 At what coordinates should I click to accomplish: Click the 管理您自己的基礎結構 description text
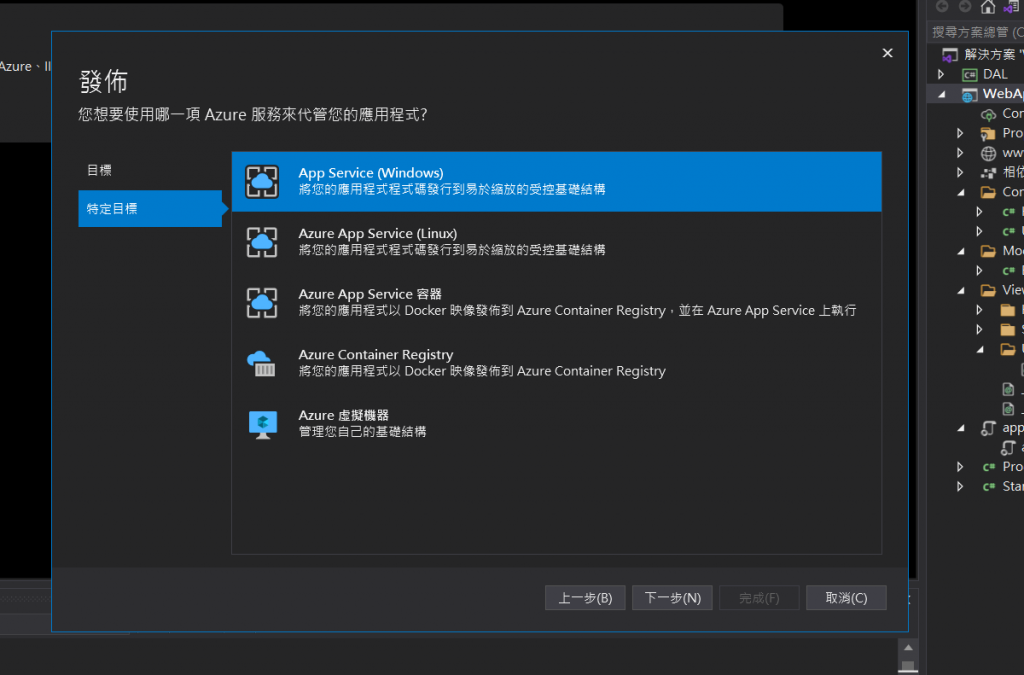(x=362, y=432)
